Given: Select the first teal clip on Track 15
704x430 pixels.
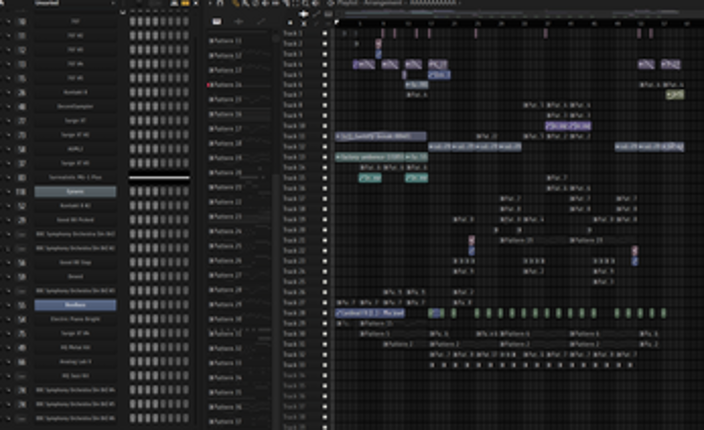Looking at the screenshot, I should [x=370, y=178].
